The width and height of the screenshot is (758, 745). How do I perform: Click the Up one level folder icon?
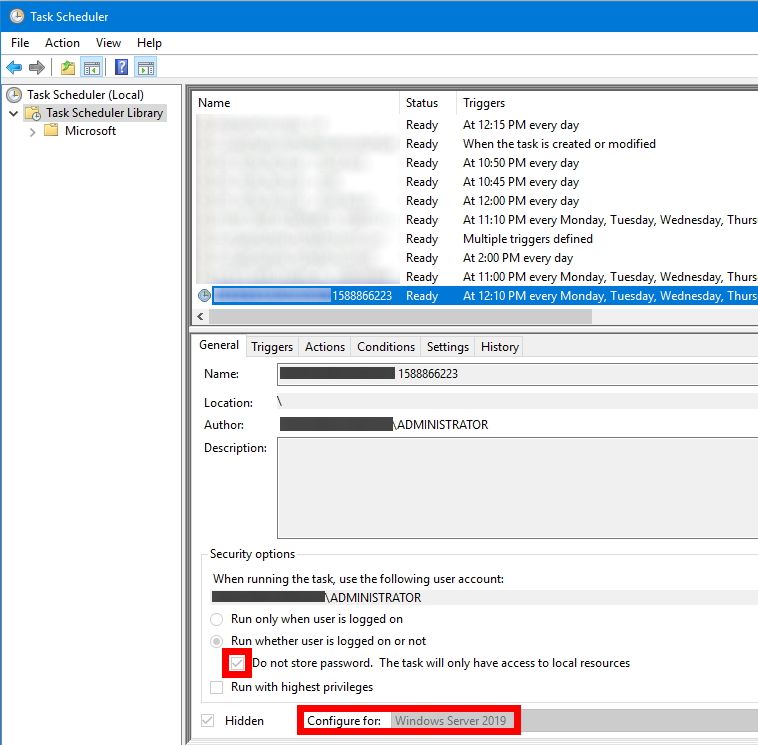tap(68, 67)
